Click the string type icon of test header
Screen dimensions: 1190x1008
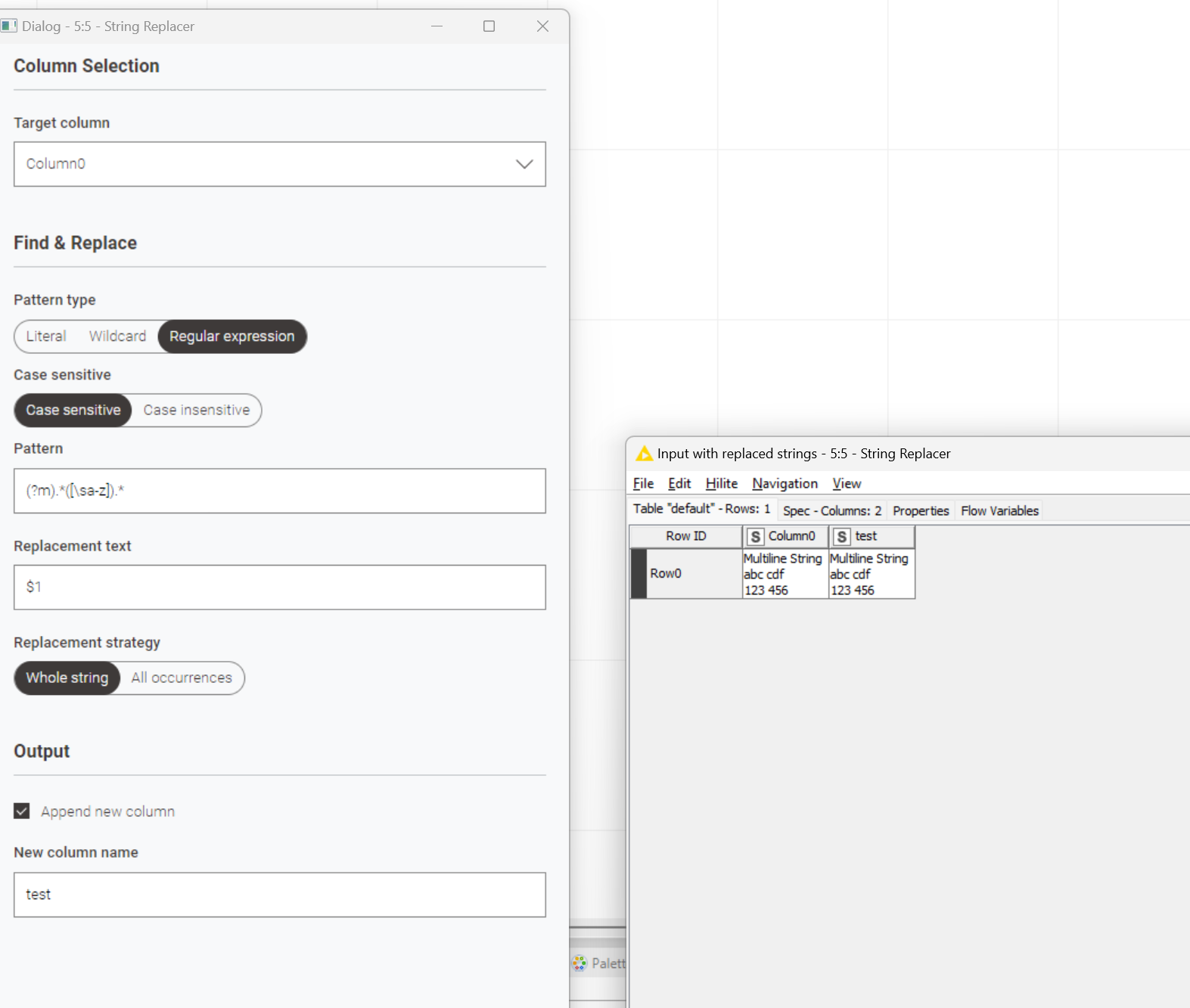(841, 537)
